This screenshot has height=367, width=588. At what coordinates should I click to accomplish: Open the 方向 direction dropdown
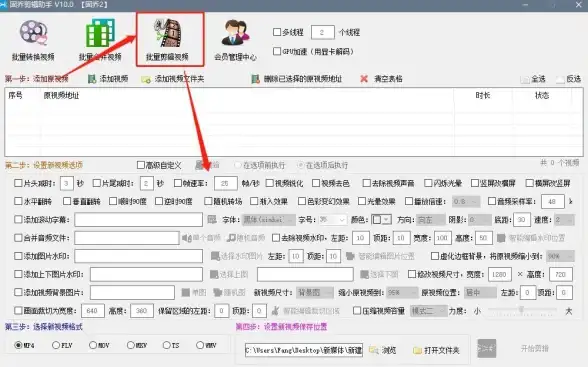(430, 220)
